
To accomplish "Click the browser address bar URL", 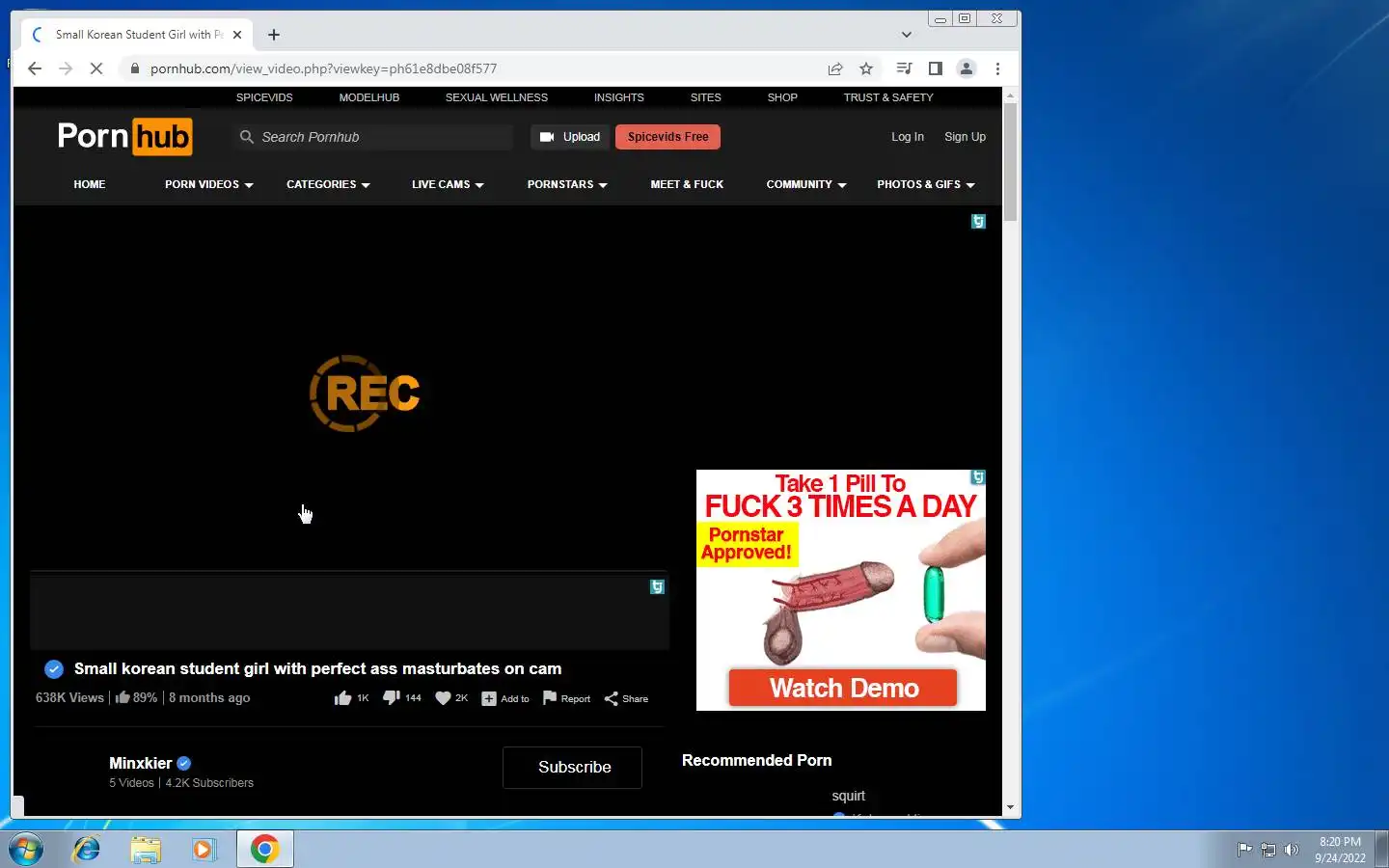I will tap(323, 68).
